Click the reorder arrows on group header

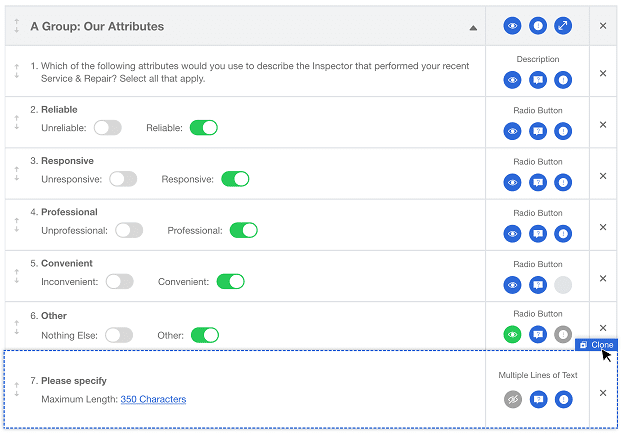(x=17, y=26)
